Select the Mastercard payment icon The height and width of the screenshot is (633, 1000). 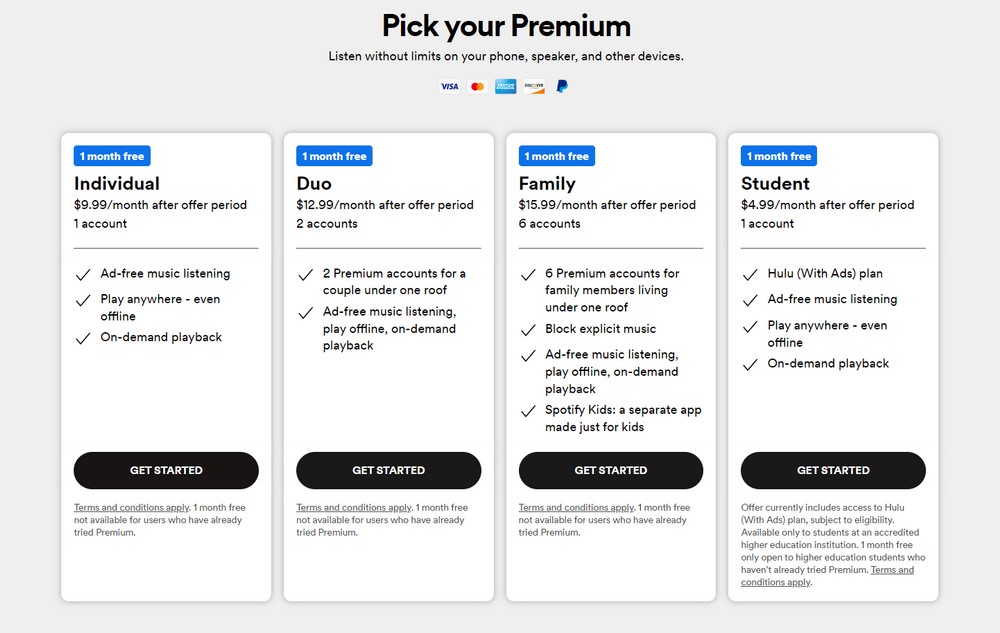click(x=477, y=86)
